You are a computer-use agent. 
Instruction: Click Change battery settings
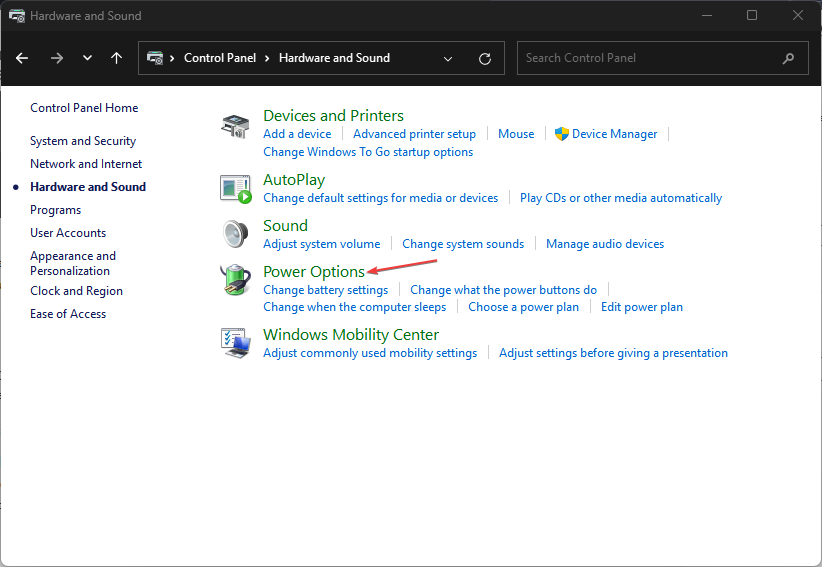pyautogui.click(x=326, y=290)
